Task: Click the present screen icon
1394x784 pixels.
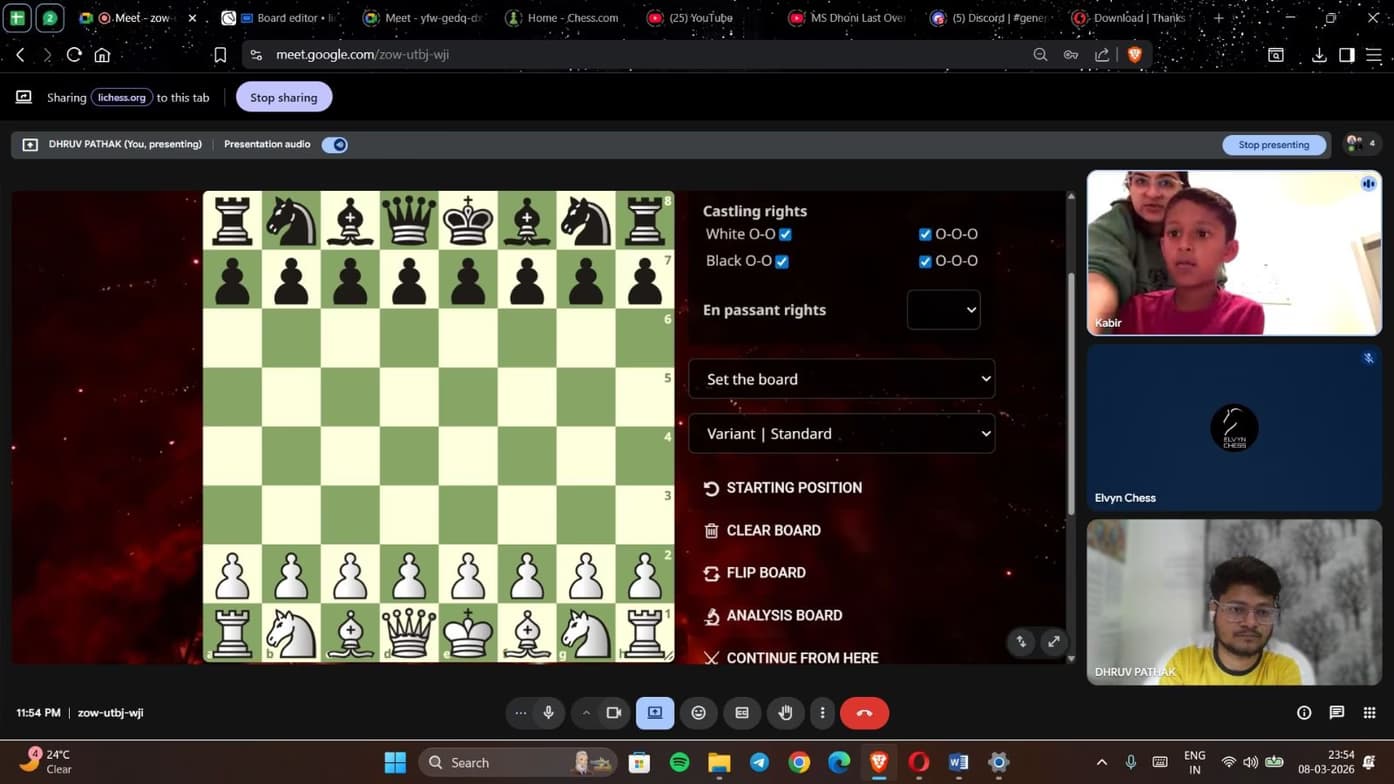Action: [x=655, y=713]
